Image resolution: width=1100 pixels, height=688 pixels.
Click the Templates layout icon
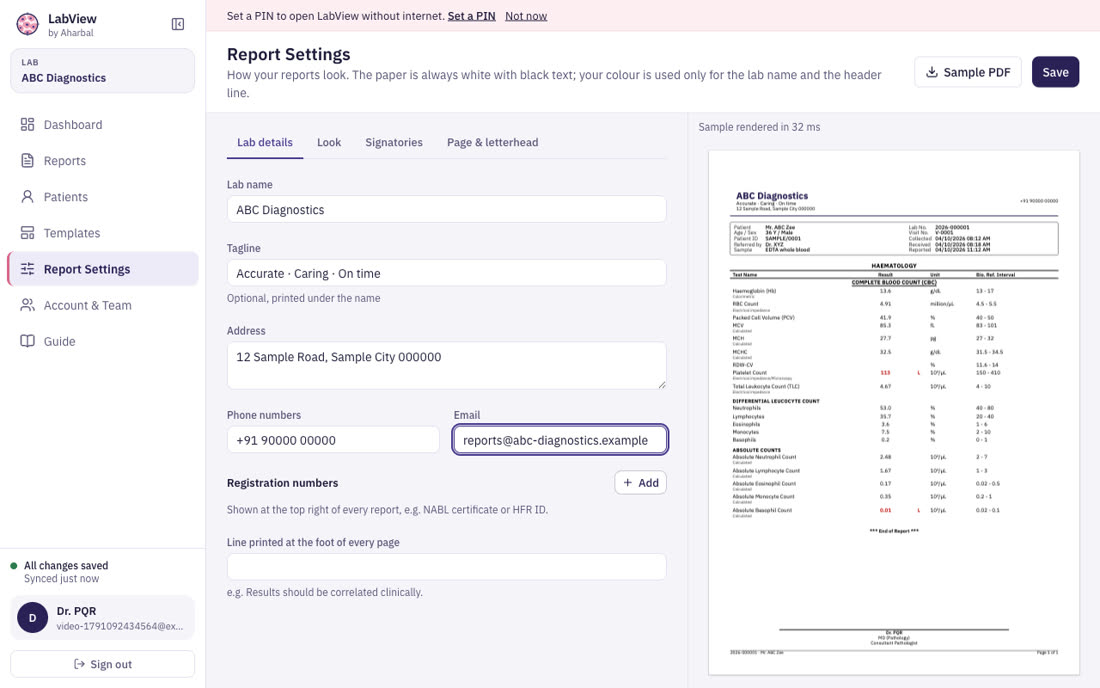click(27, 233)
